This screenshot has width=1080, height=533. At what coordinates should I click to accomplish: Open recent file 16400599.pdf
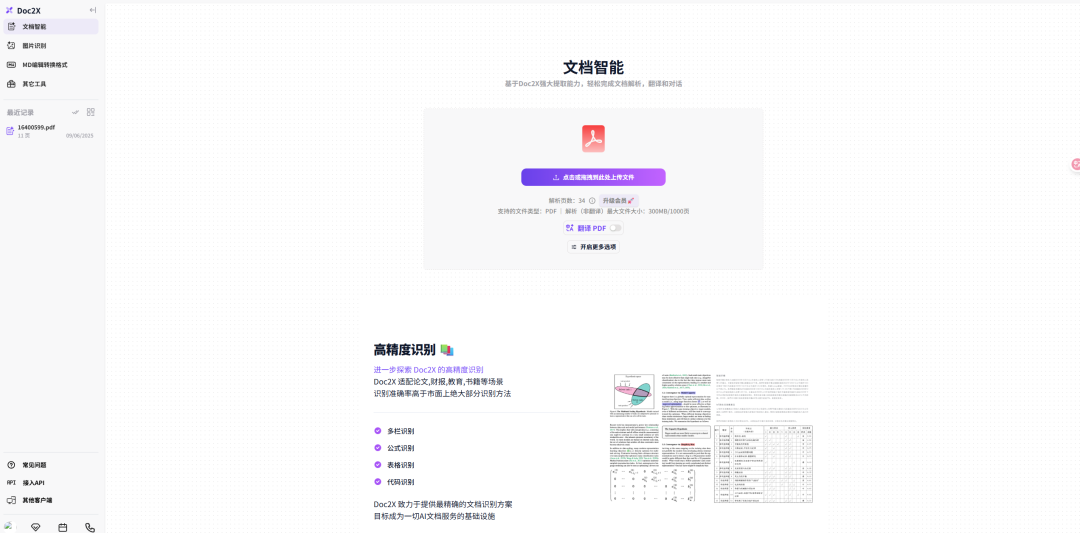(x=51, y=131)
